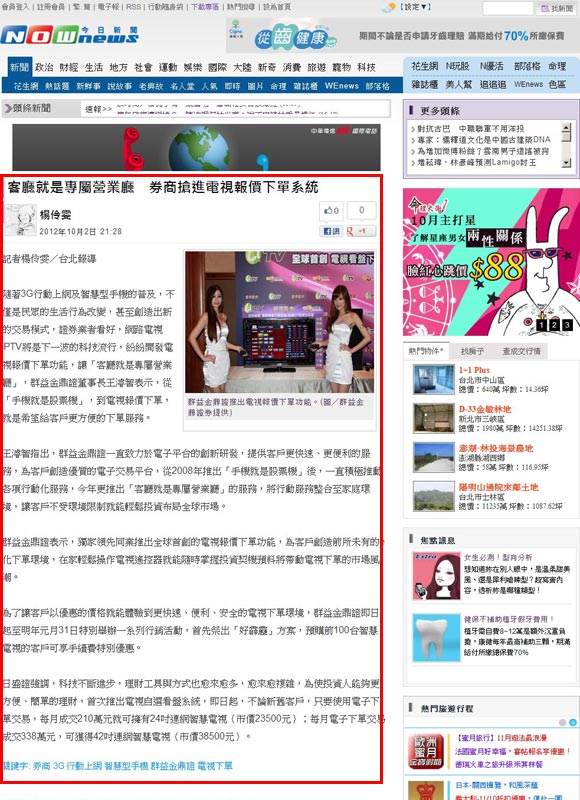
Task: Open the 1+1 Plus property thumbnail
Action: (x=434, y=380)
